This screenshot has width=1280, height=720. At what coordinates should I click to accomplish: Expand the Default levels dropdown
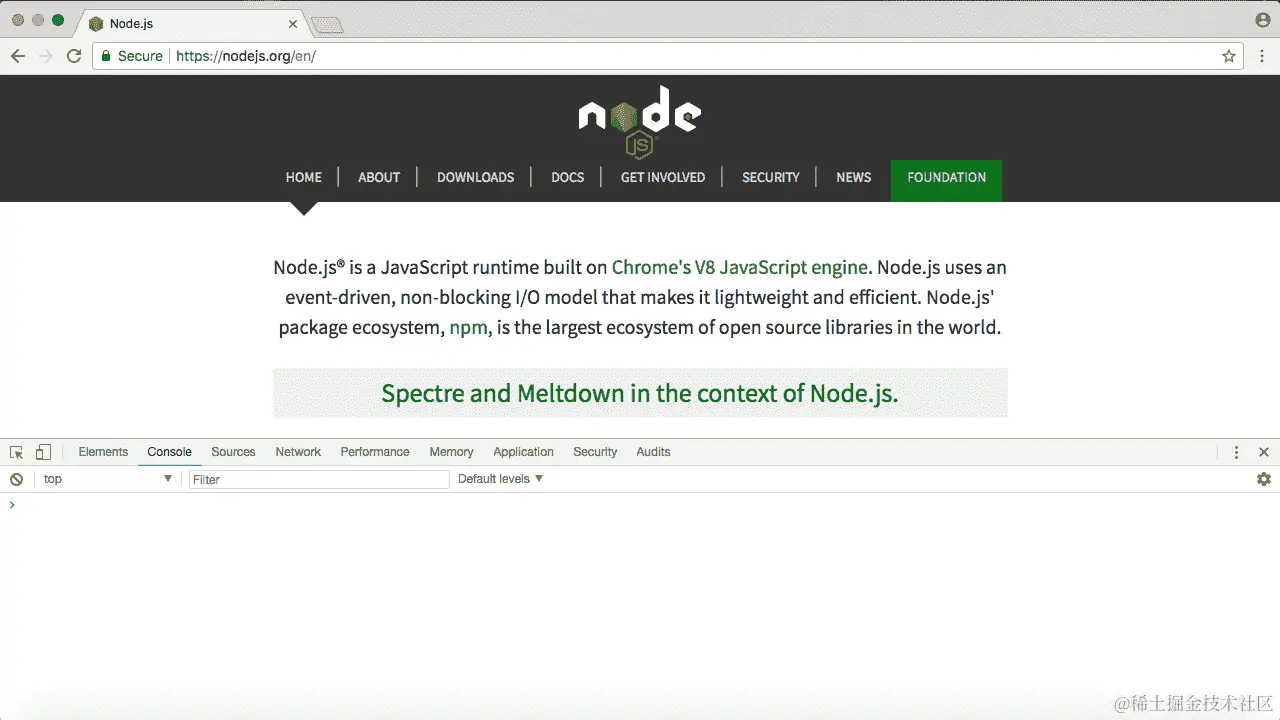coord(500,479)
